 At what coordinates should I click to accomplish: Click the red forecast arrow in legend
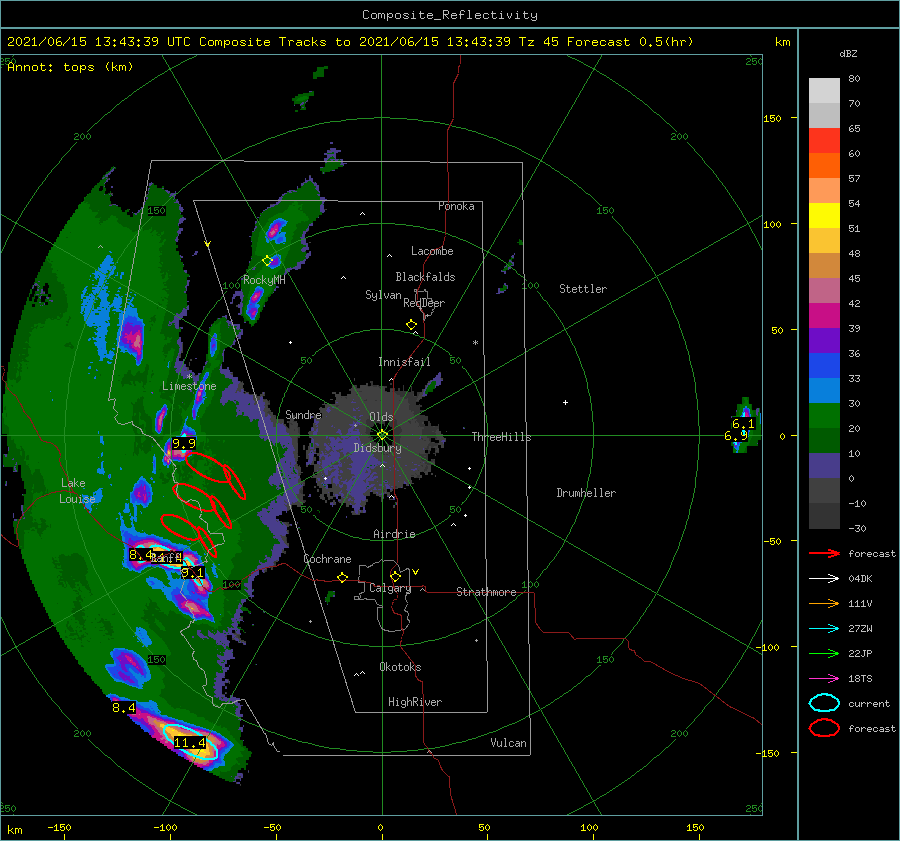(824, 553)
